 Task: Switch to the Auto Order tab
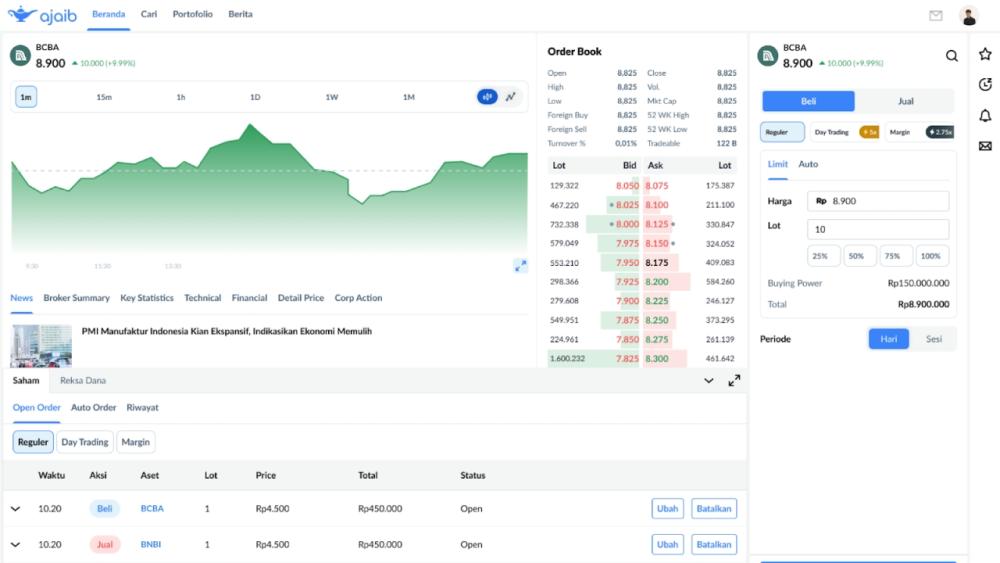[x=94, y=407]
